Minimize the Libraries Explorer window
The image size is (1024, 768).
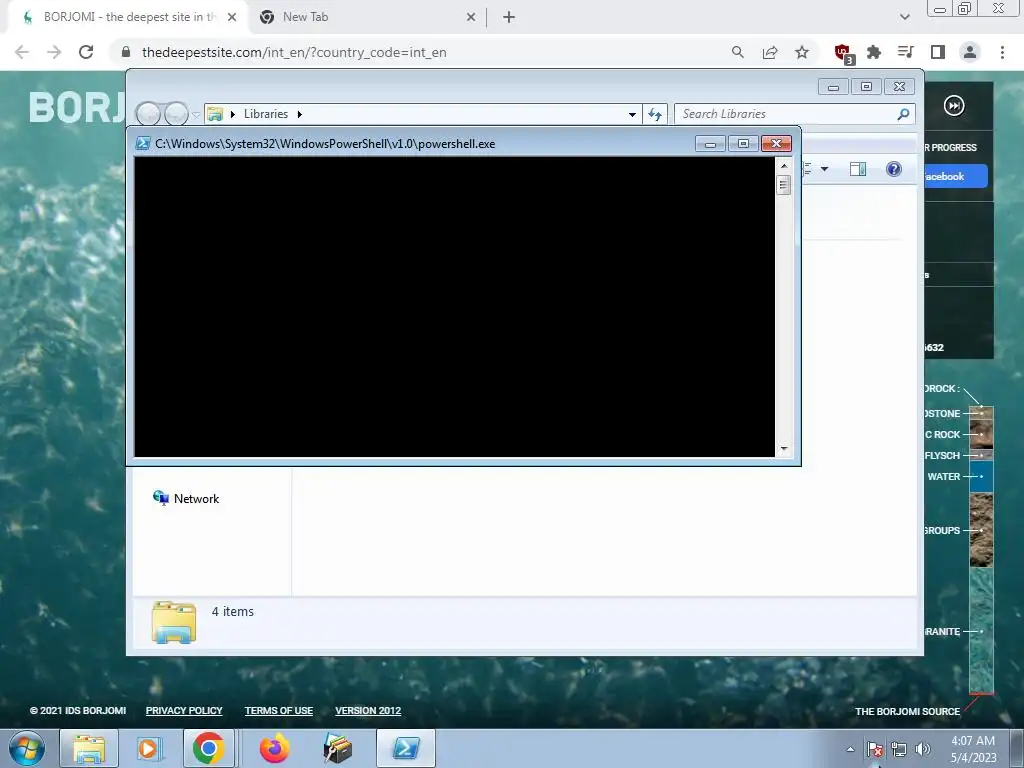point(833,87)
